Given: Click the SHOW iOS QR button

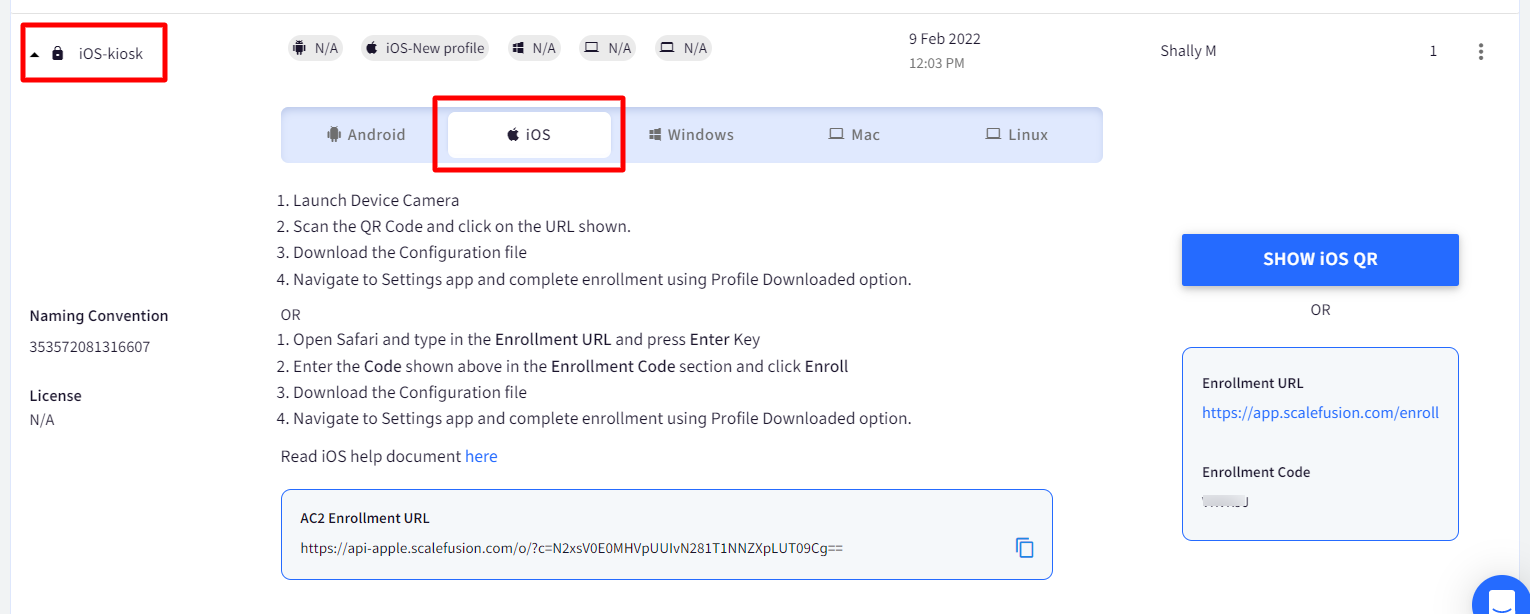Looking at the screenshot, I should tap(1320, 260).
